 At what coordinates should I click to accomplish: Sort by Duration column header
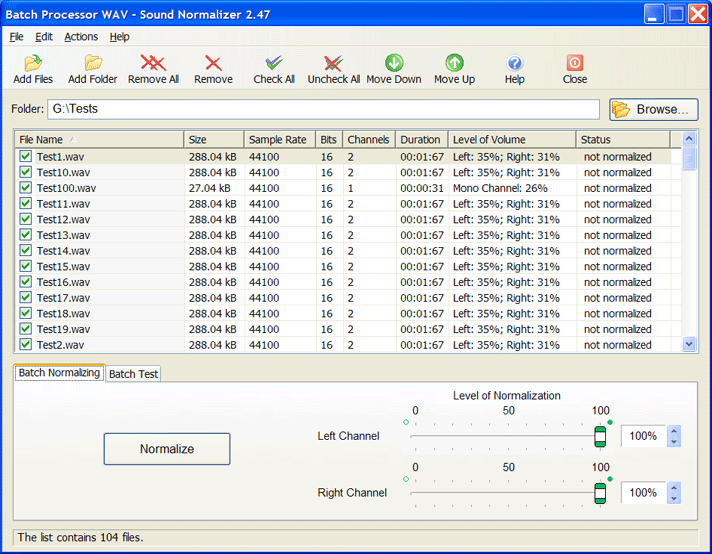(x=422, y=139)
